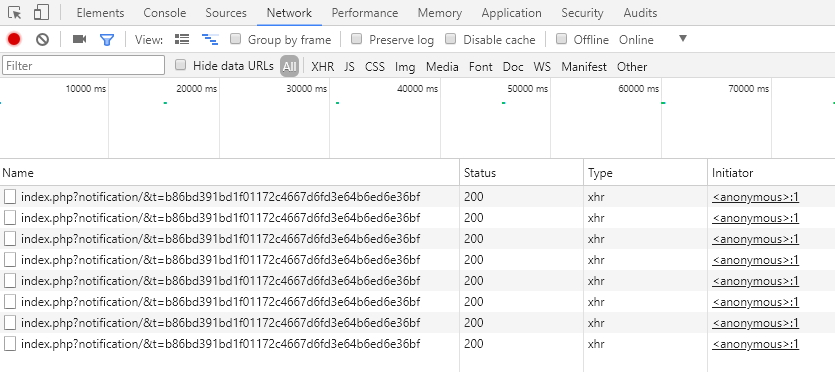835x372 pixels.
Task: Activate the inspect element picker icon
Action: click(15, 13)
